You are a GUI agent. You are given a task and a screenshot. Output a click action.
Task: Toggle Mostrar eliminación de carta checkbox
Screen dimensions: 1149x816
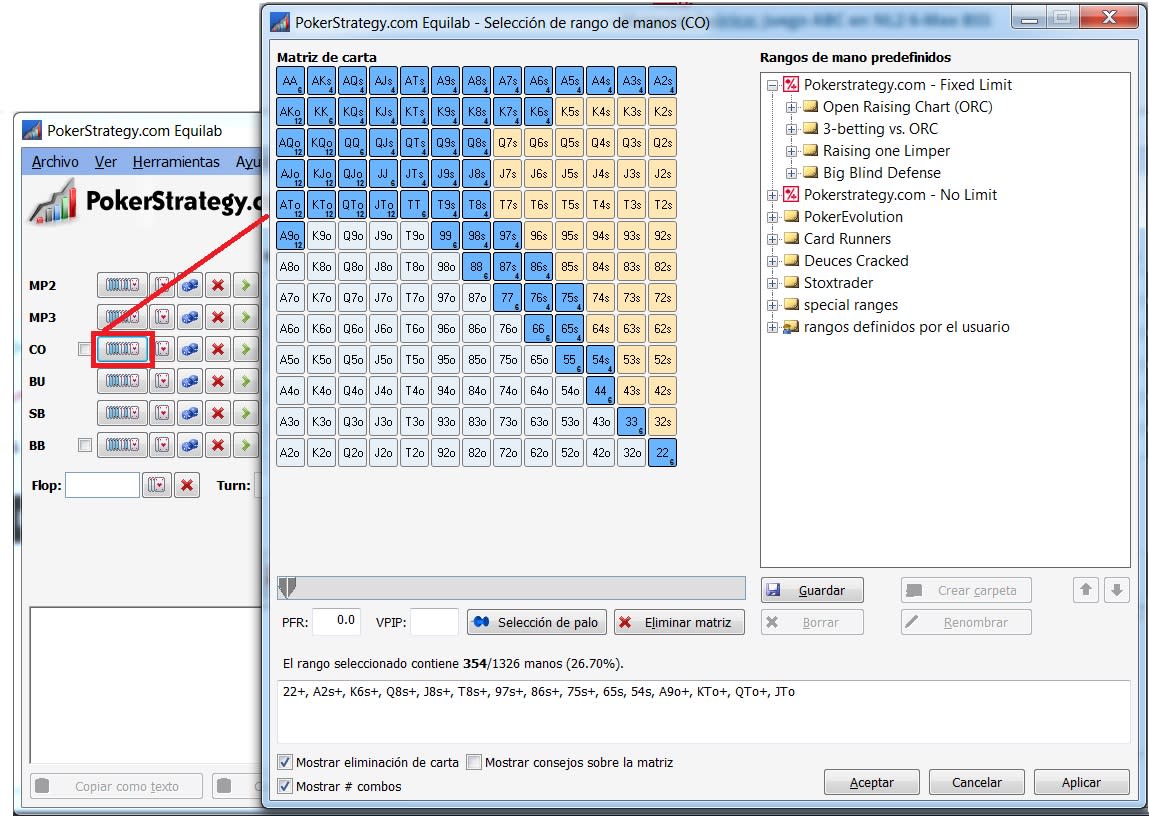(x=285, y=762)
